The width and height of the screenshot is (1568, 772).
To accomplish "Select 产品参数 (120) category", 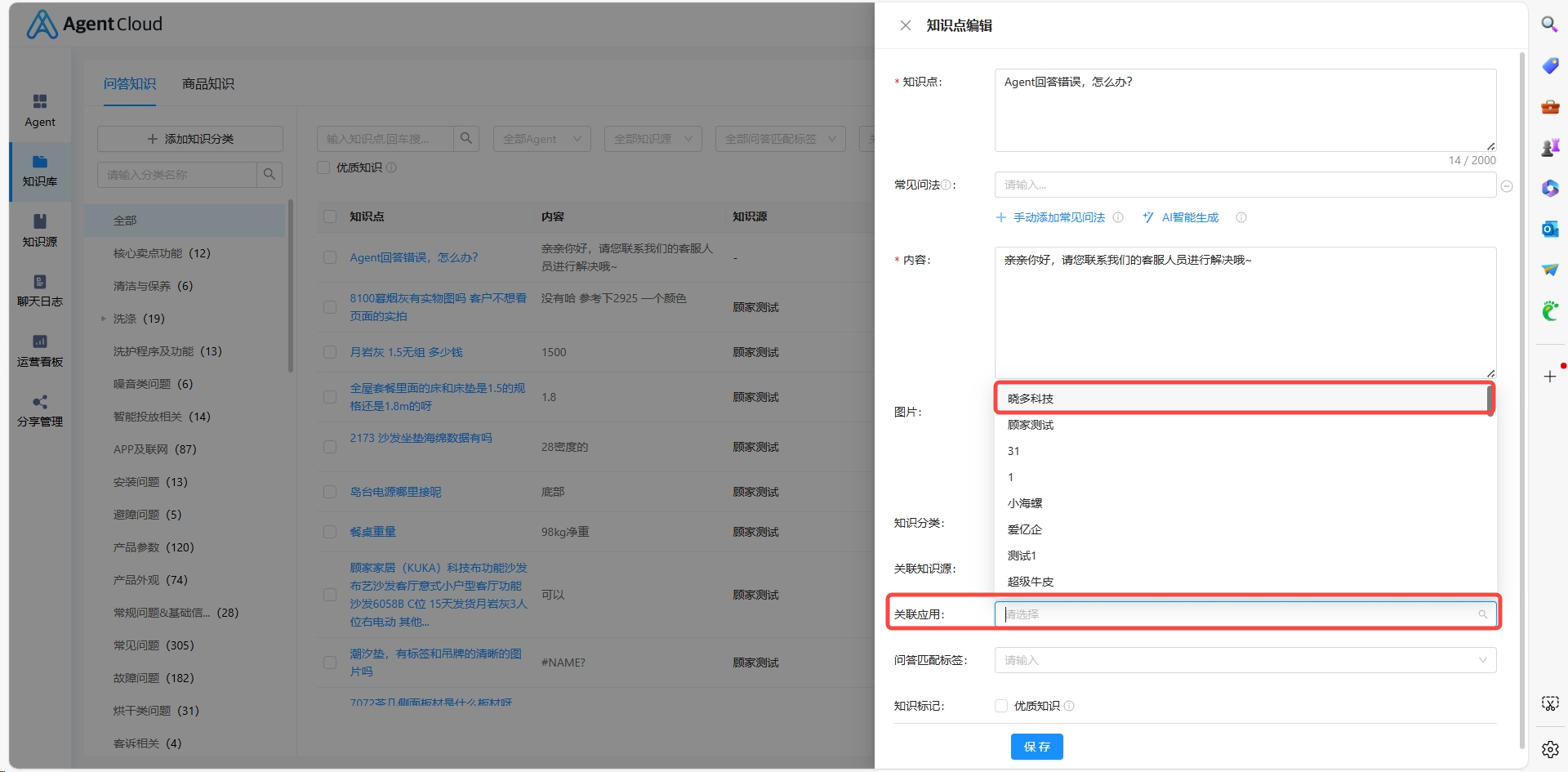I will tap(154, 547).
